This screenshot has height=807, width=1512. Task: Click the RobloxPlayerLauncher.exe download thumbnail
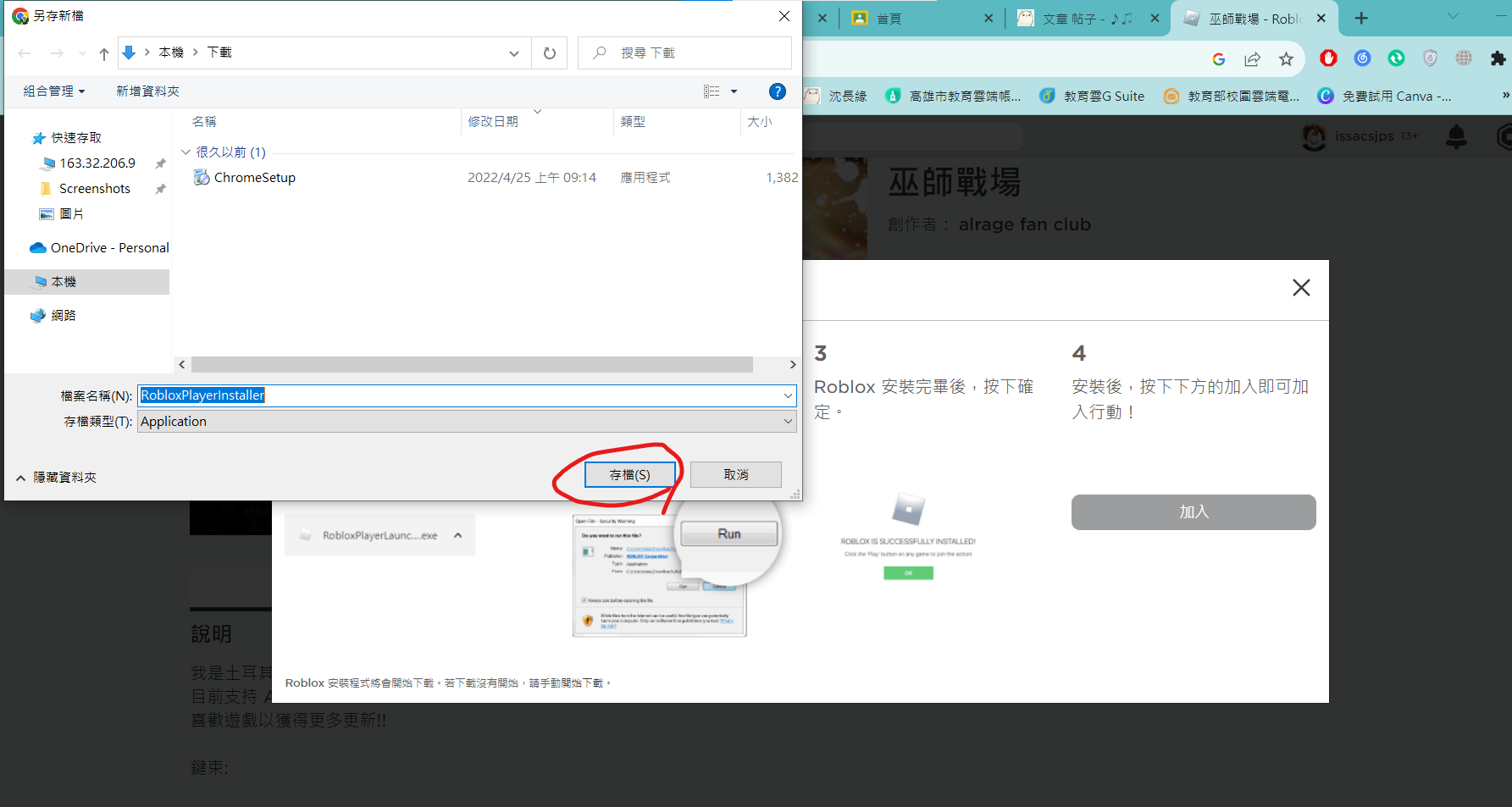379,535
